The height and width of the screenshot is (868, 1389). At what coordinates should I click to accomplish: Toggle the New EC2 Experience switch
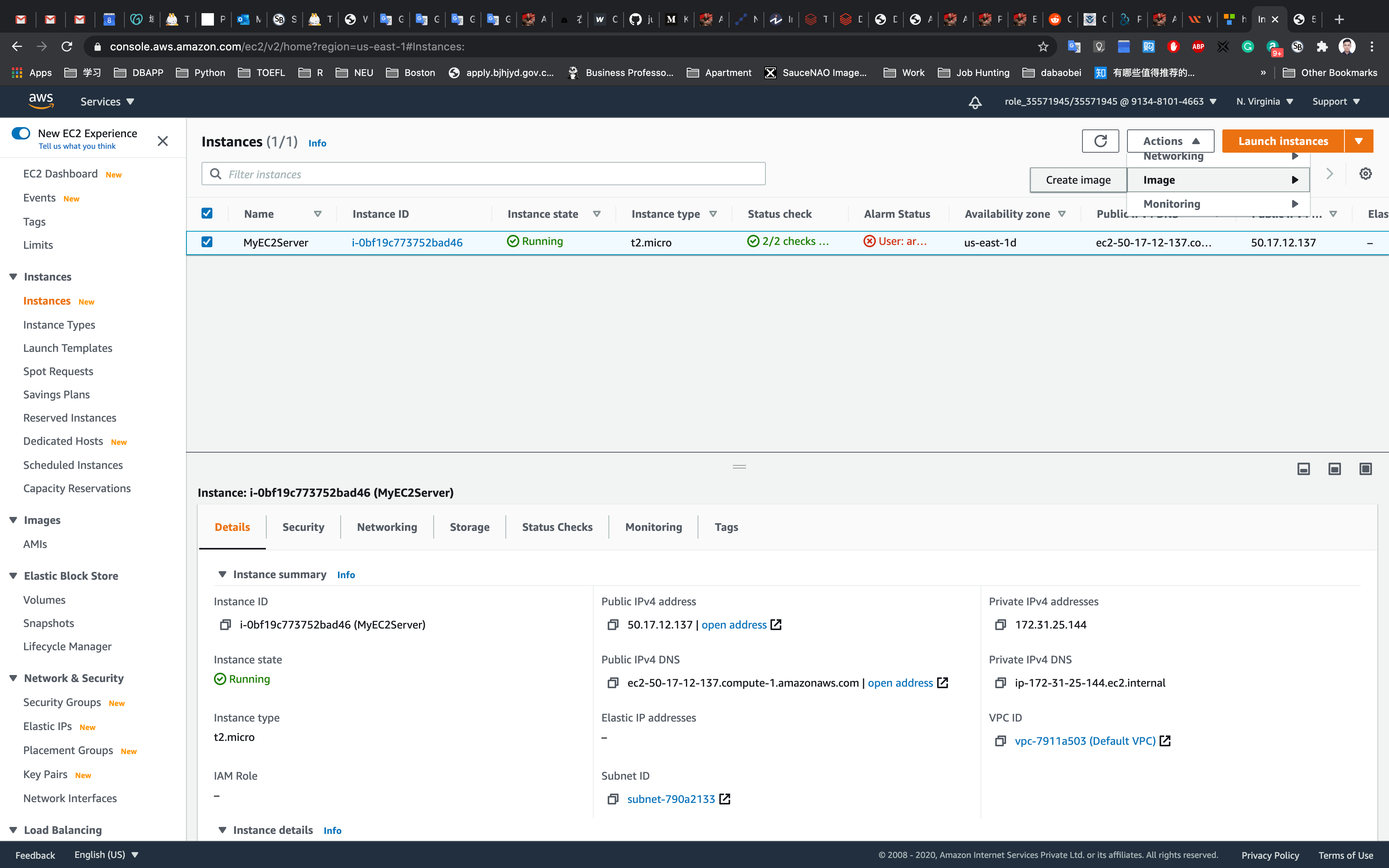pos(21,133)
